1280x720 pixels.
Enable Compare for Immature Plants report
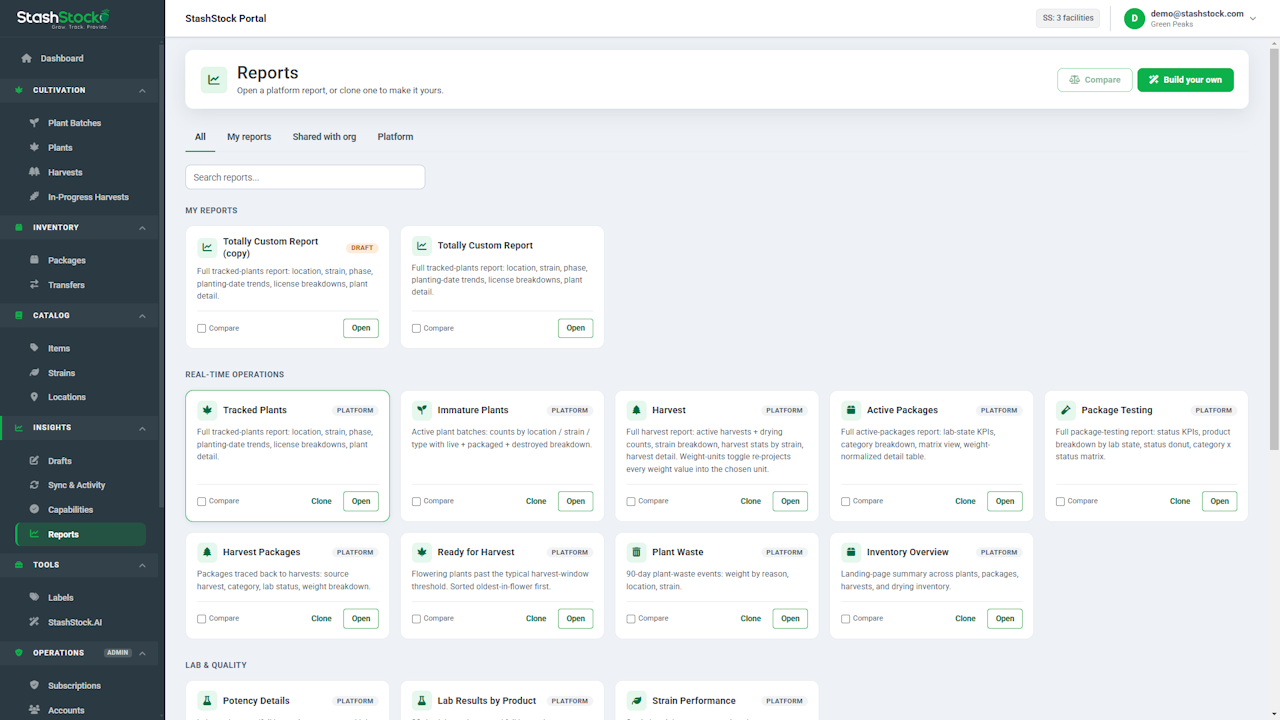pyautogui.click(x=417, y=501)
